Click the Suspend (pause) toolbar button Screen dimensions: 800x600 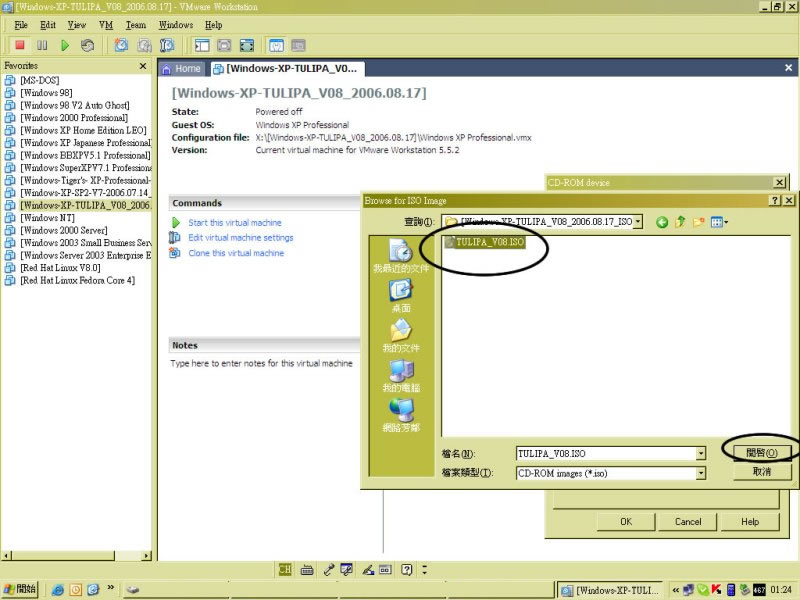[x=42, y=45]
